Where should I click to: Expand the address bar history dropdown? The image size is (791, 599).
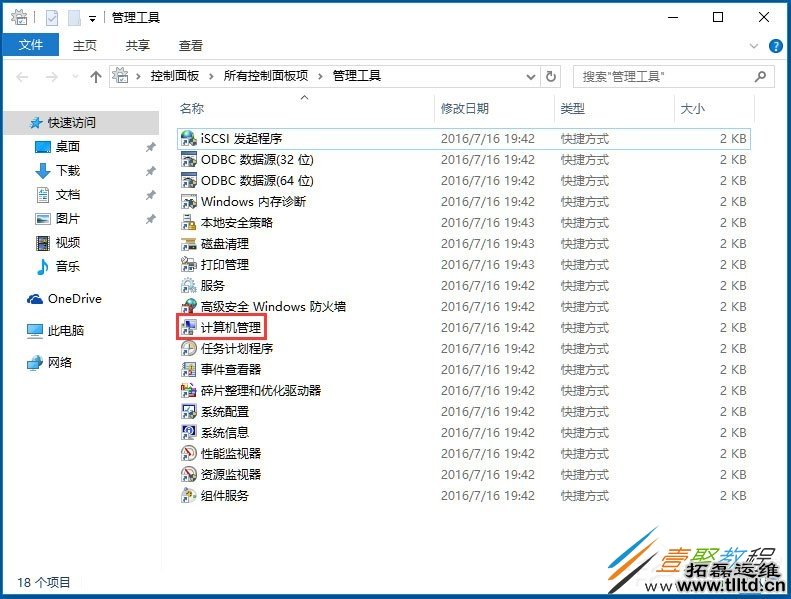[x=531, y=77]
